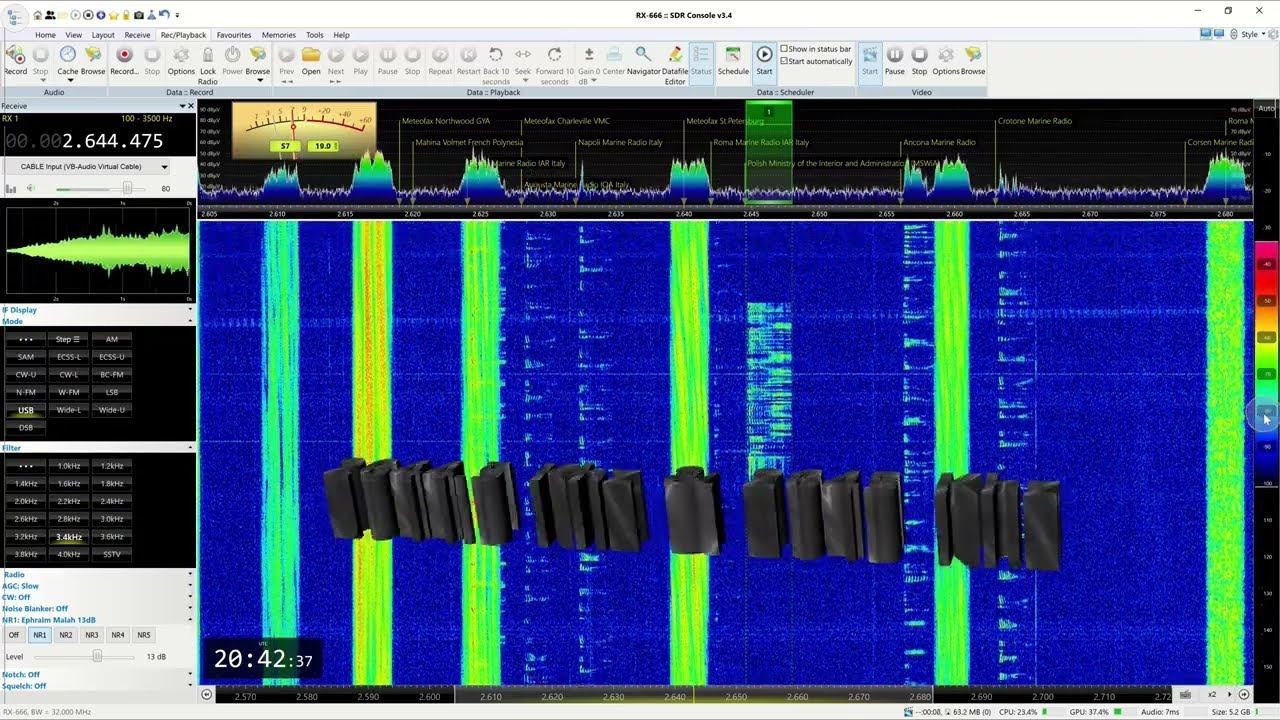Switch to the Receive ribbon tab
The height and width of the screenshot is (720, 1280).
(137, 35)
